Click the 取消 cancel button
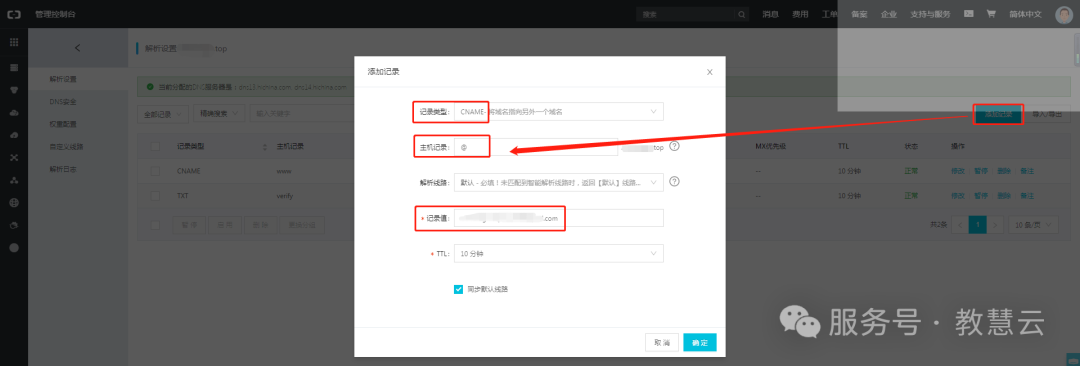1080x366 pixels. tap(662, 342)
